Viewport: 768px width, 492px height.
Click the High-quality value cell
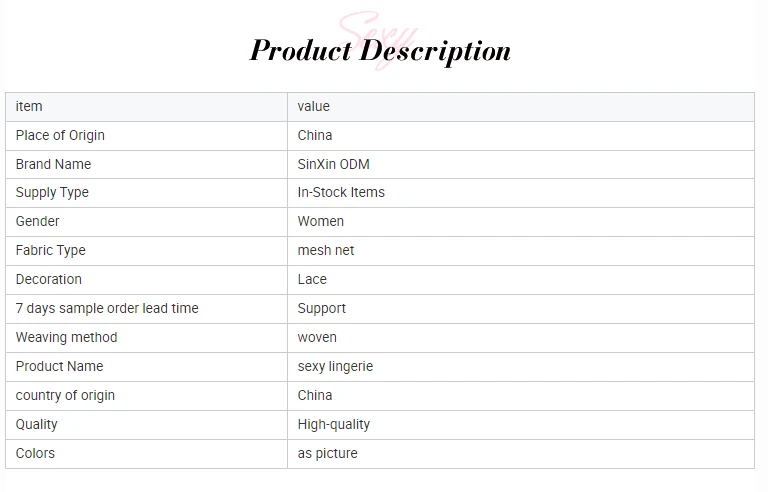[x=333, y=424]
